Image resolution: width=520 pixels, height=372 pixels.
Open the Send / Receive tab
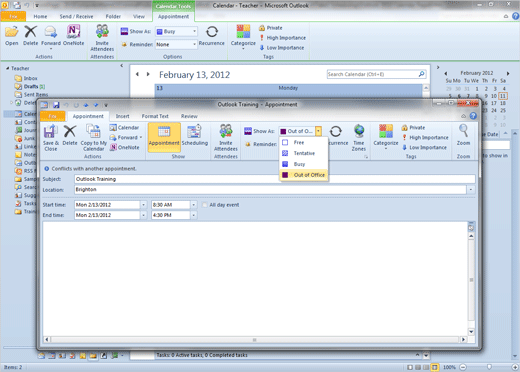[76, 17]
